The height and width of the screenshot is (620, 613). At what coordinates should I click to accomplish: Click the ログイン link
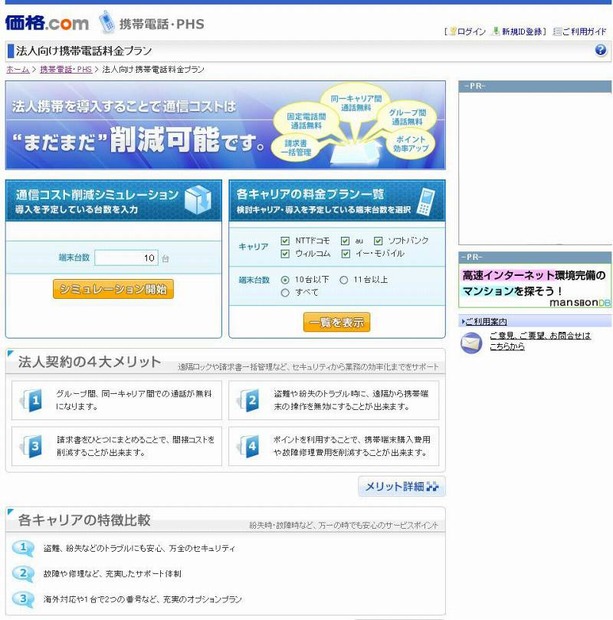(x=471, y=31)
